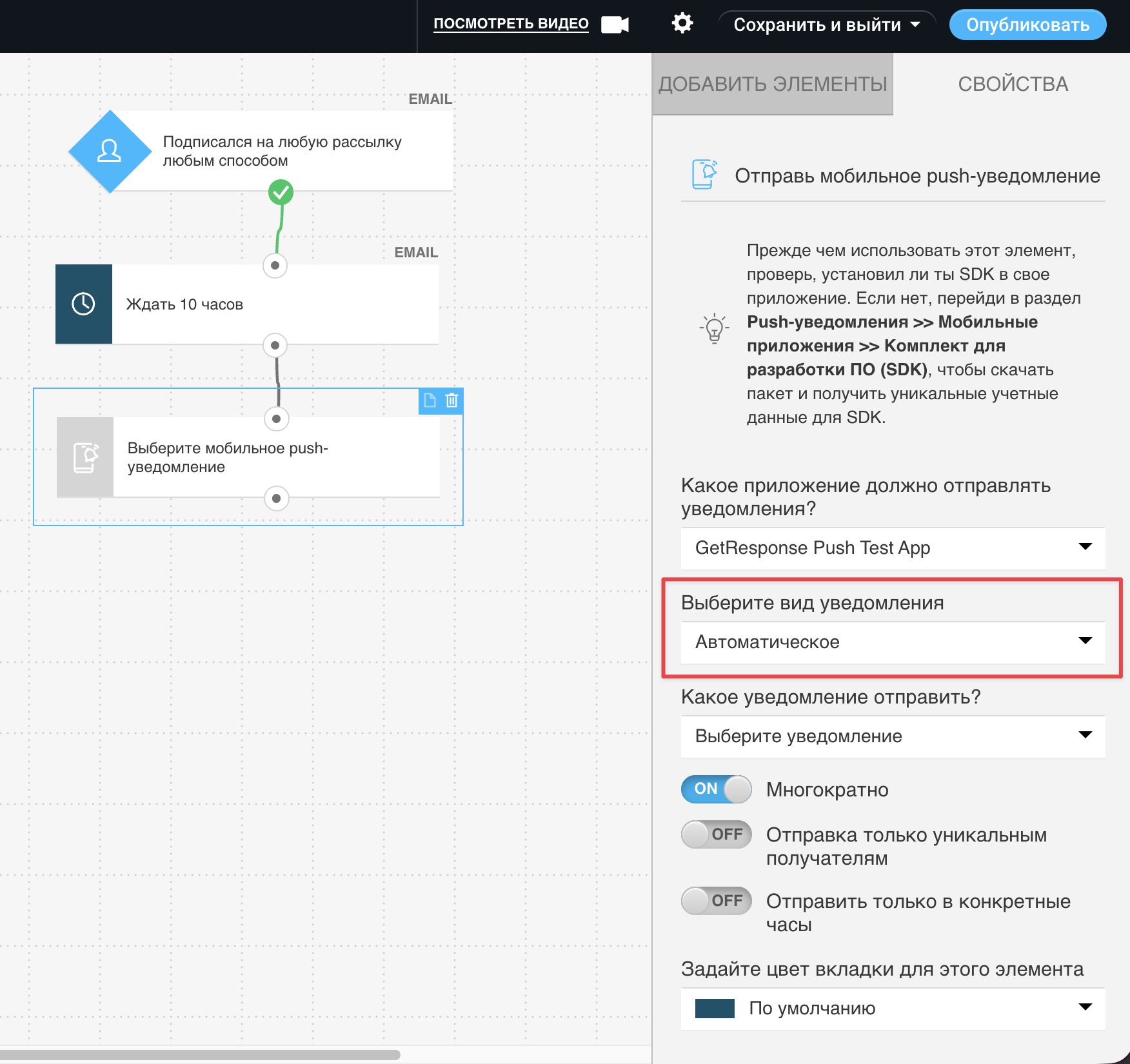1130x1064 pixels.
Task: Select the blue subscriber diamond icon
Action: 110,152
